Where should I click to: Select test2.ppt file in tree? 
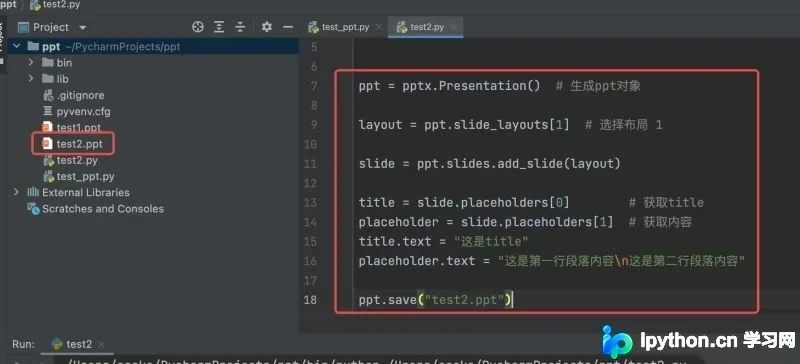click(x=80, y=144)
